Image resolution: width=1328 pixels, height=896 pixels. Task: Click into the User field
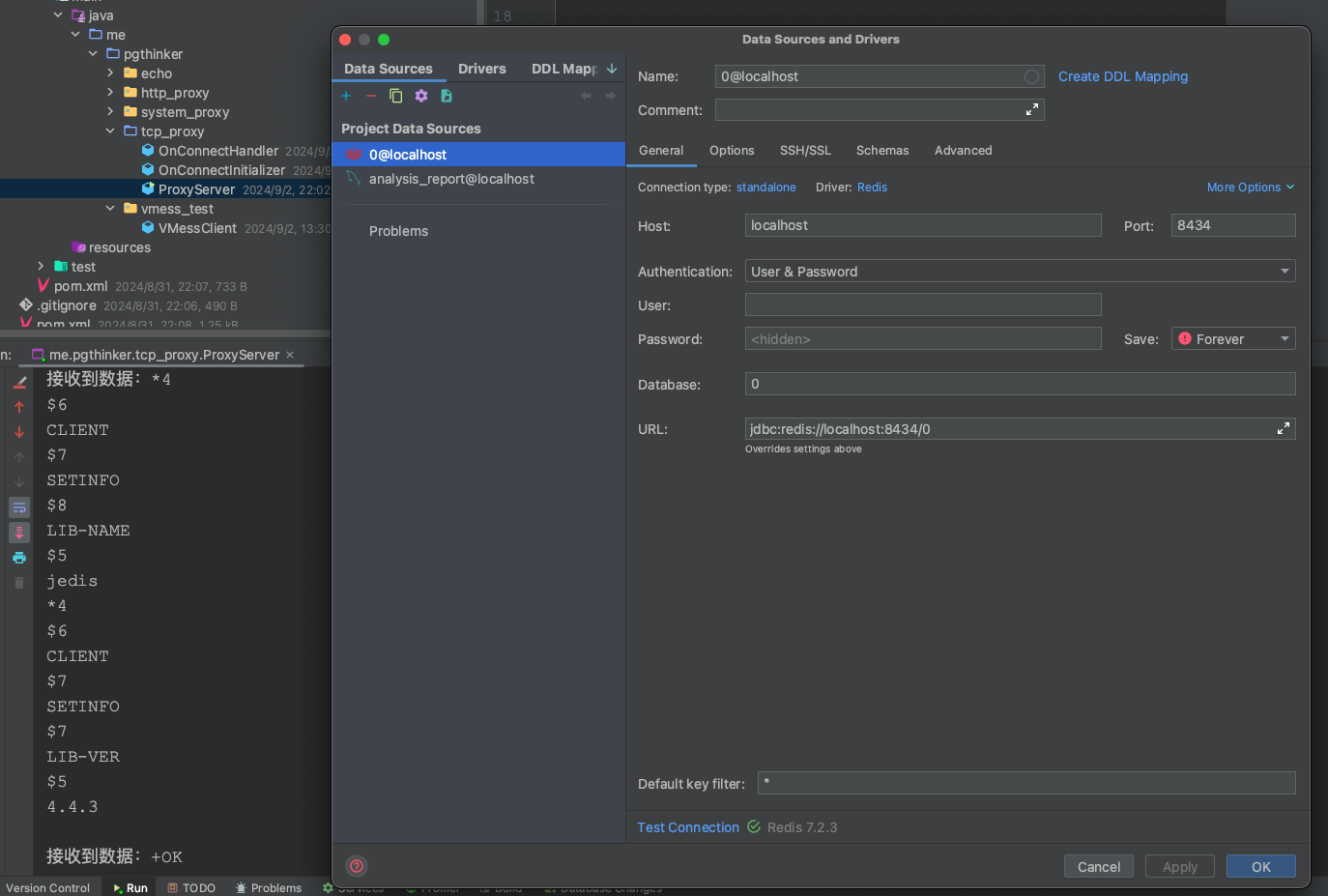pyautogui.click(x=923, y=304)
